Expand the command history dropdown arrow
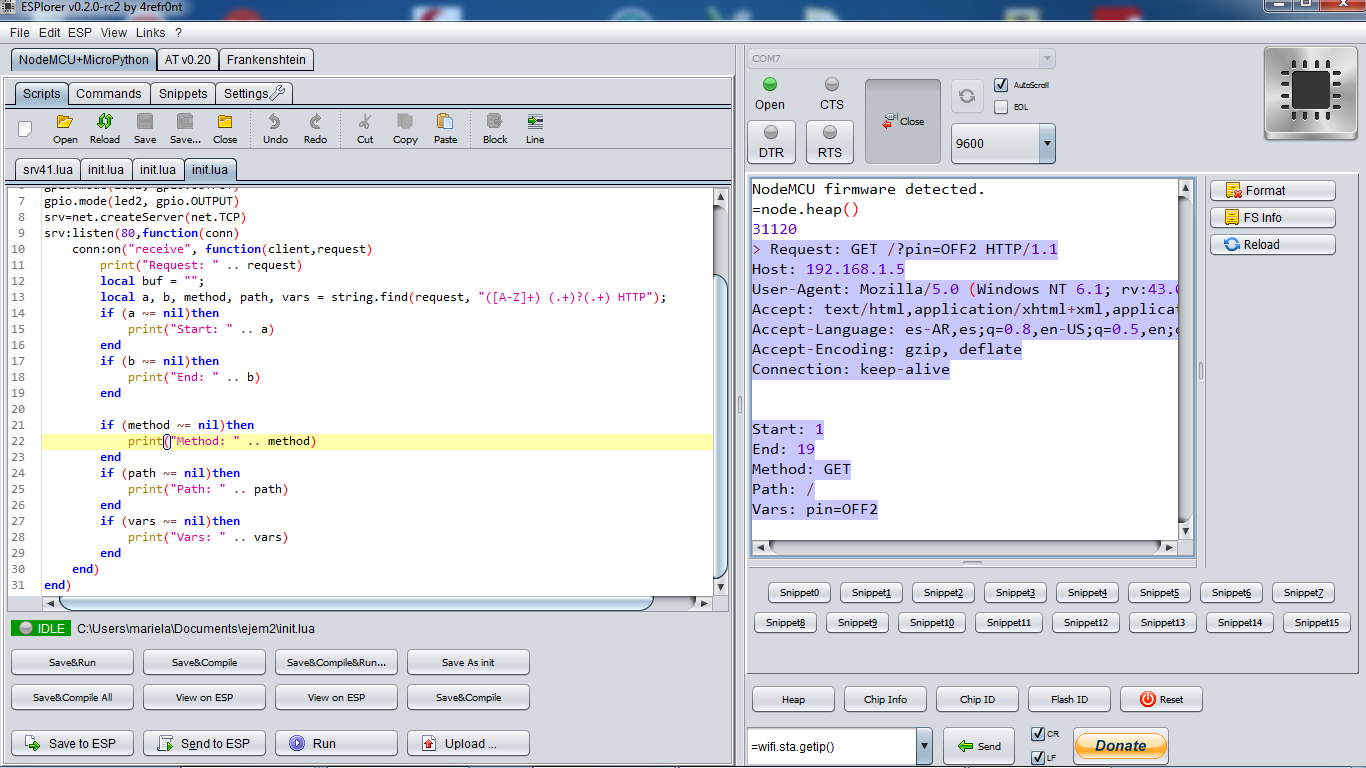 (924, 746)
